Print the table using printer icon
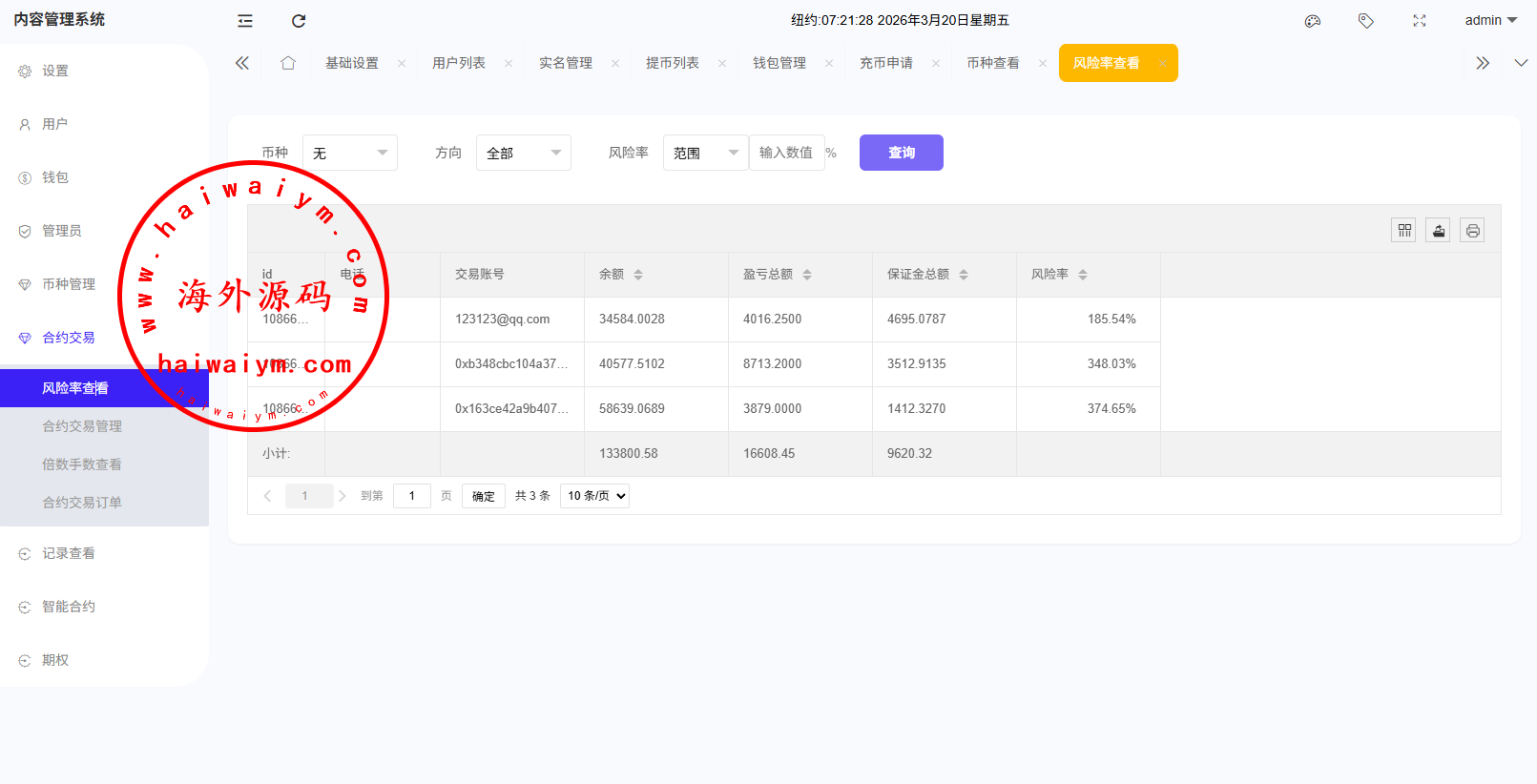 (x=1472, y=230)
